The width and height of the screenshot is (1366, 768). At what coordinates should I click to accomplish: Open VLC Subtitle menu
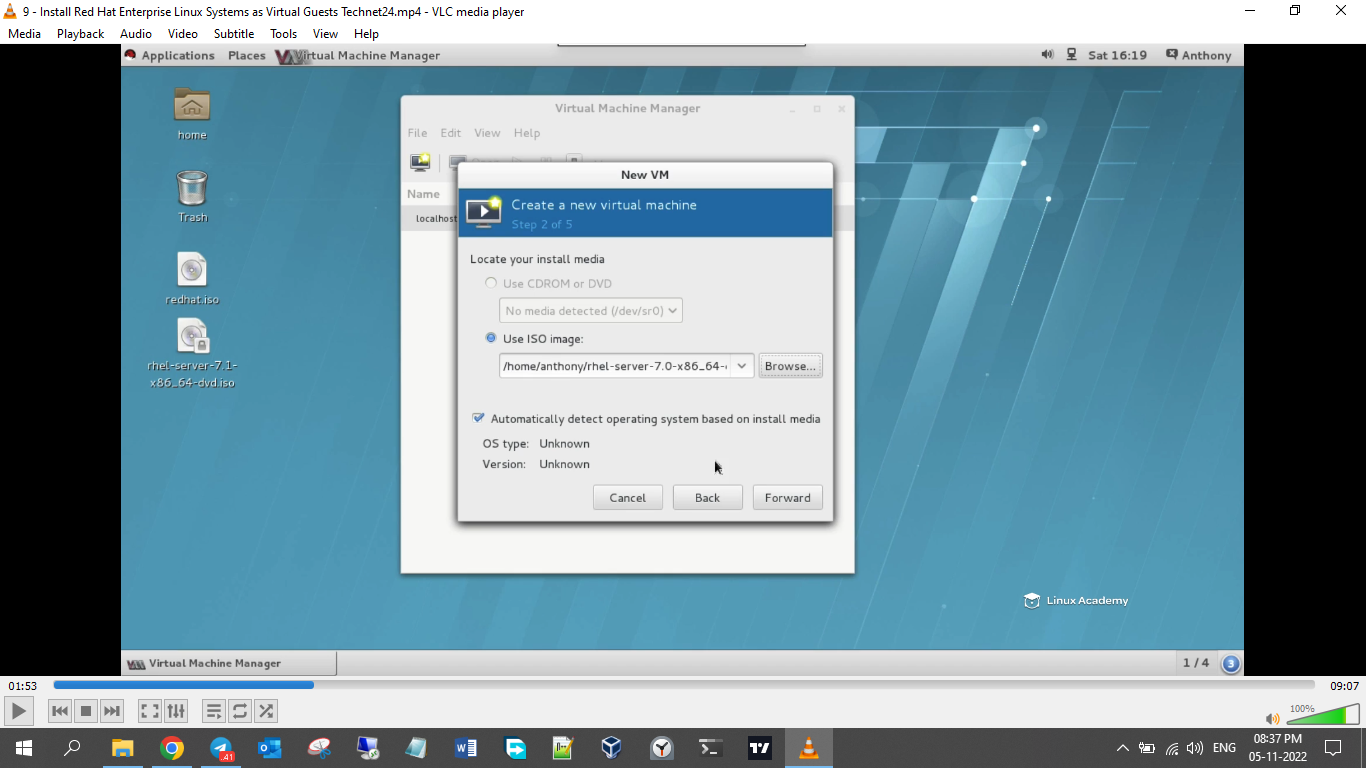coord(234,33)
